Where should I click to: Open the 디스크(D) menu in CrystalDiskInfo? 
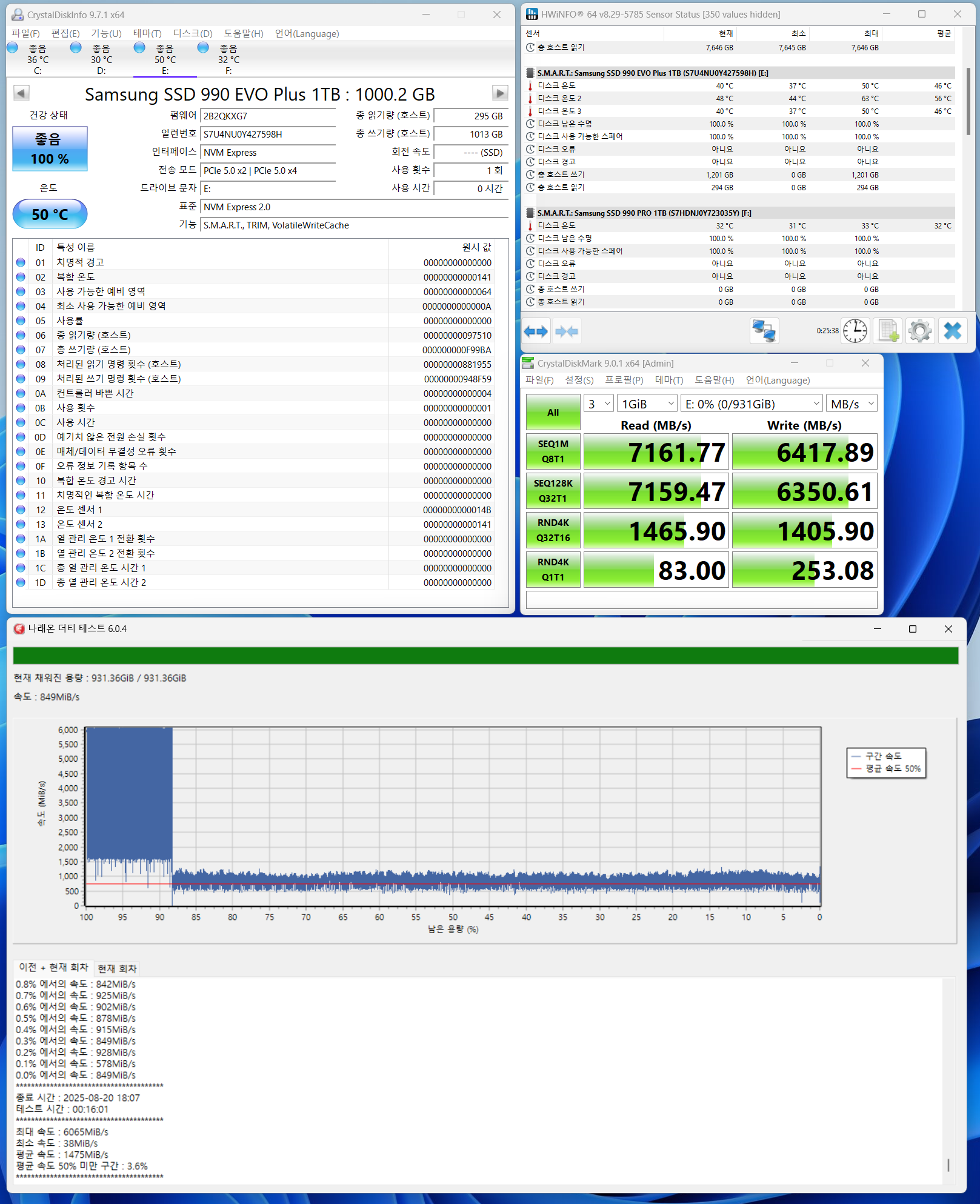(192, 34)
